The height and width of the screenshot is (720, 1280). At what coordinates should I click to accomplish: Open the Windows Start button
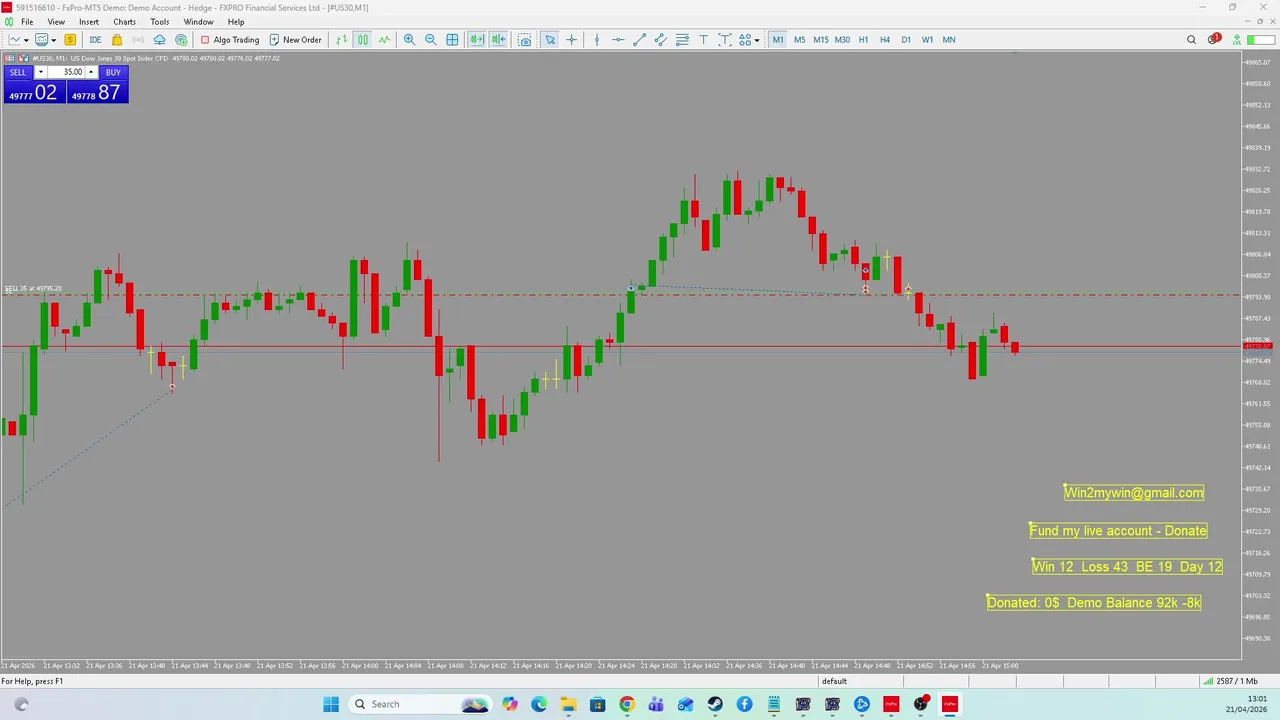coord(331,704)
